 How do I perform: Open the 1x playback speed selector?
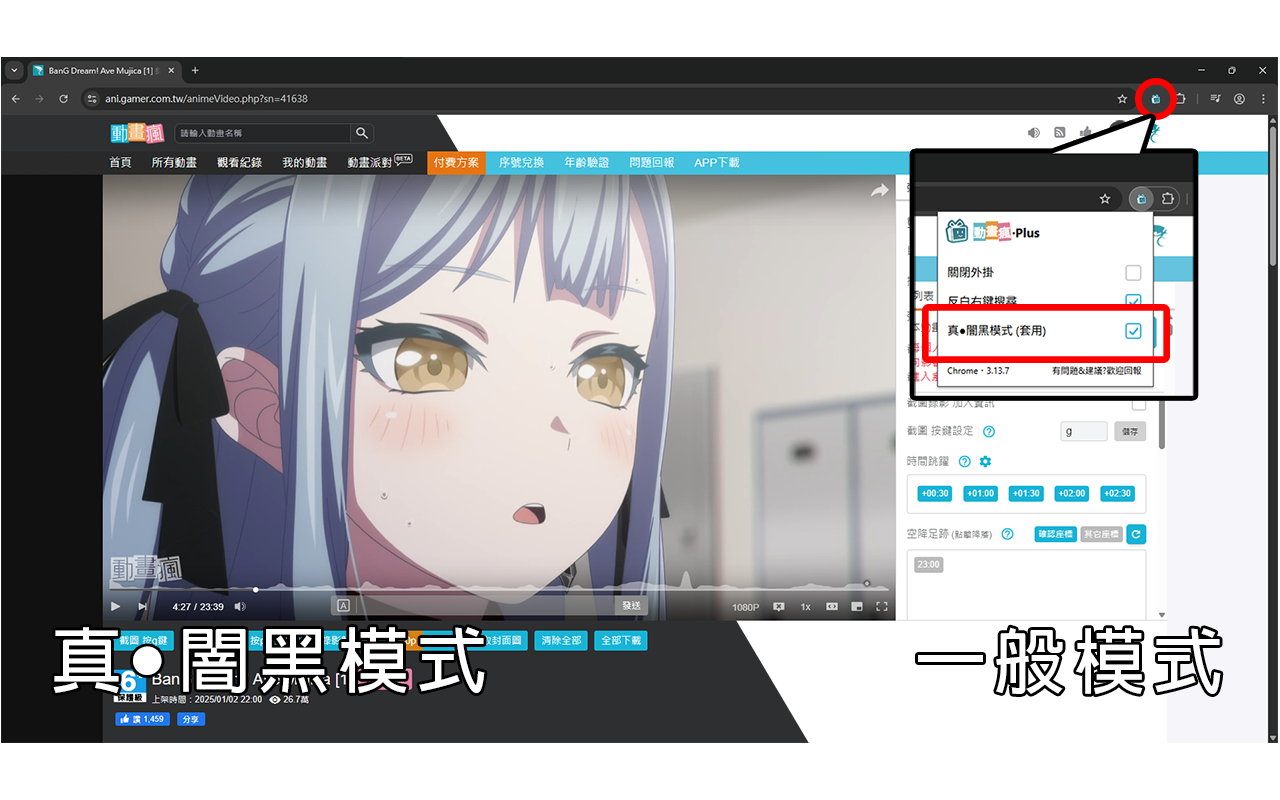(805, 605)
